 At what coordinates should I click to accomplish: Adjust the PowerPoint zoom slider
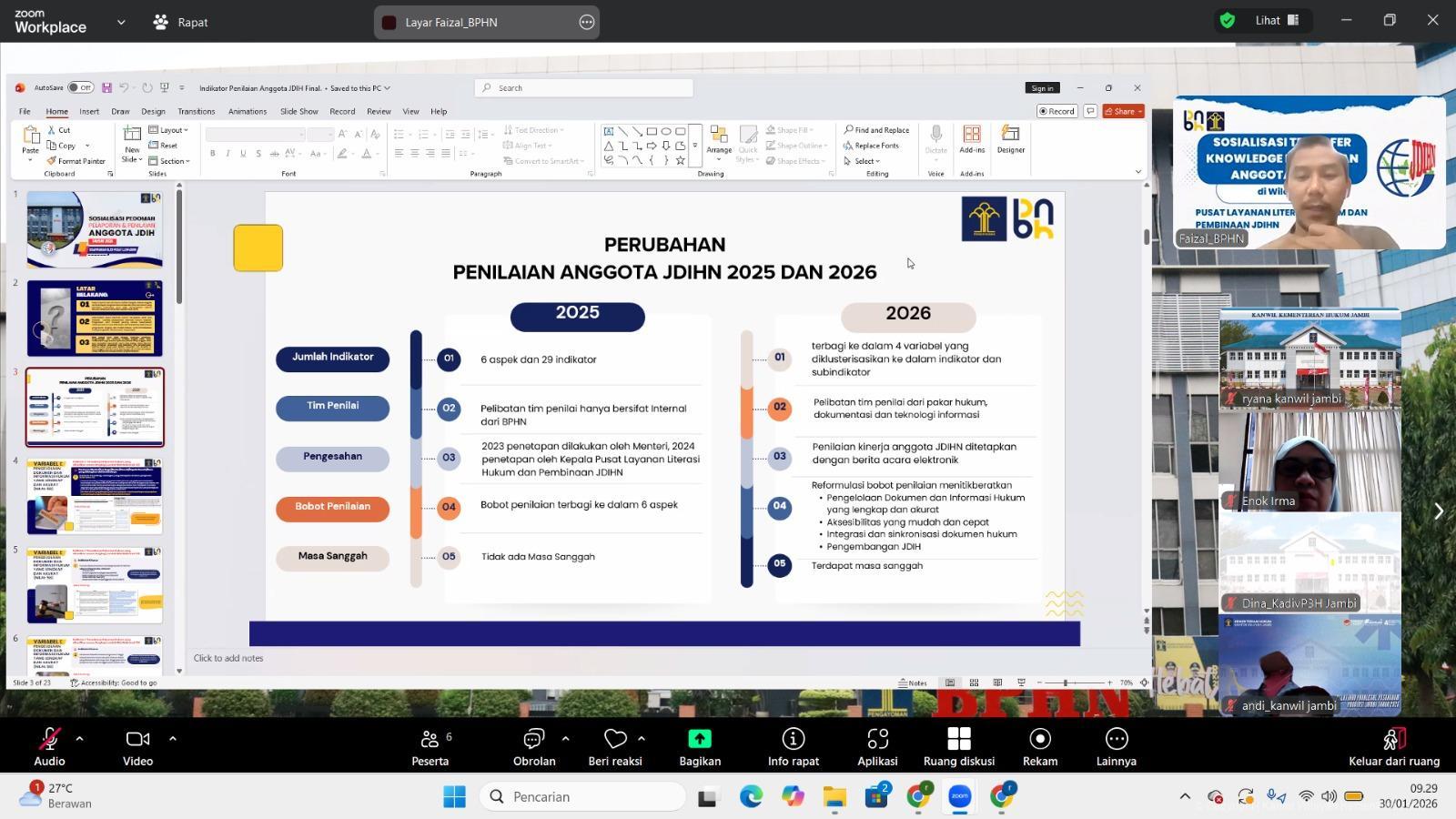tap(1065, 682)
